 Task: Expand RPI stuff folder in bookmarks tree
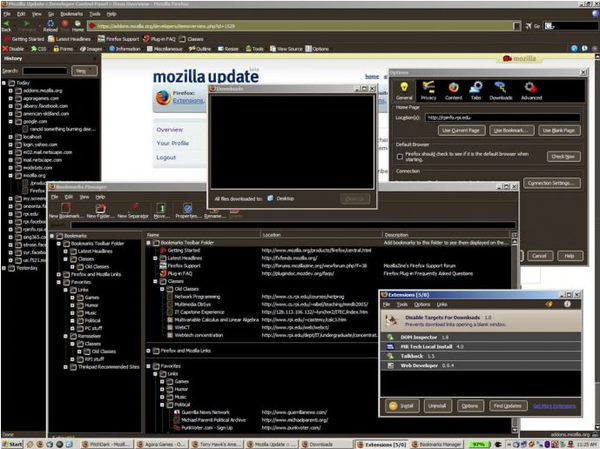point(72,359)
